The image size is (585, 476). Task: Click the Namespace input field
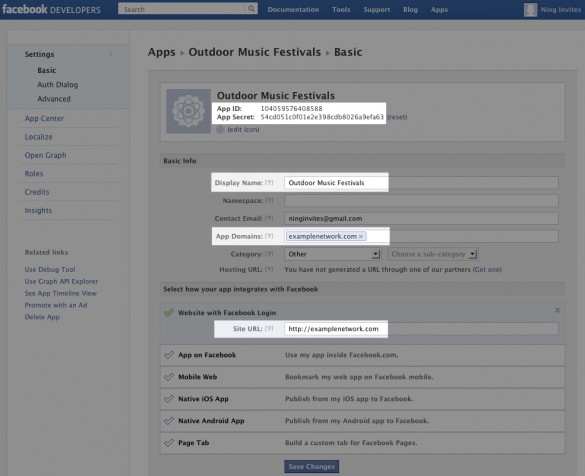[421, 201]
